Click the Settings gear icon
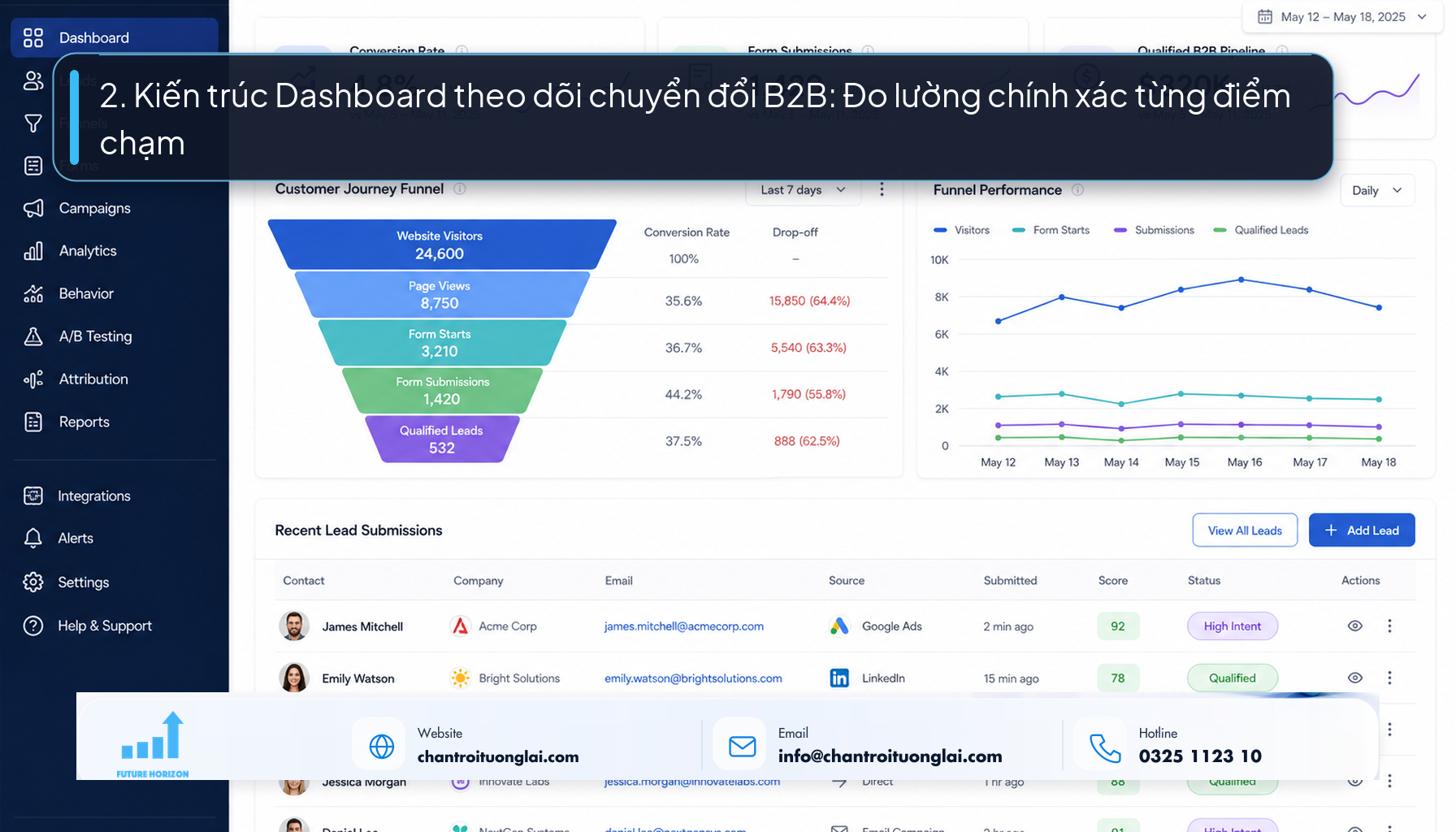The image size is (1456, 832). [x=33, y=582]
